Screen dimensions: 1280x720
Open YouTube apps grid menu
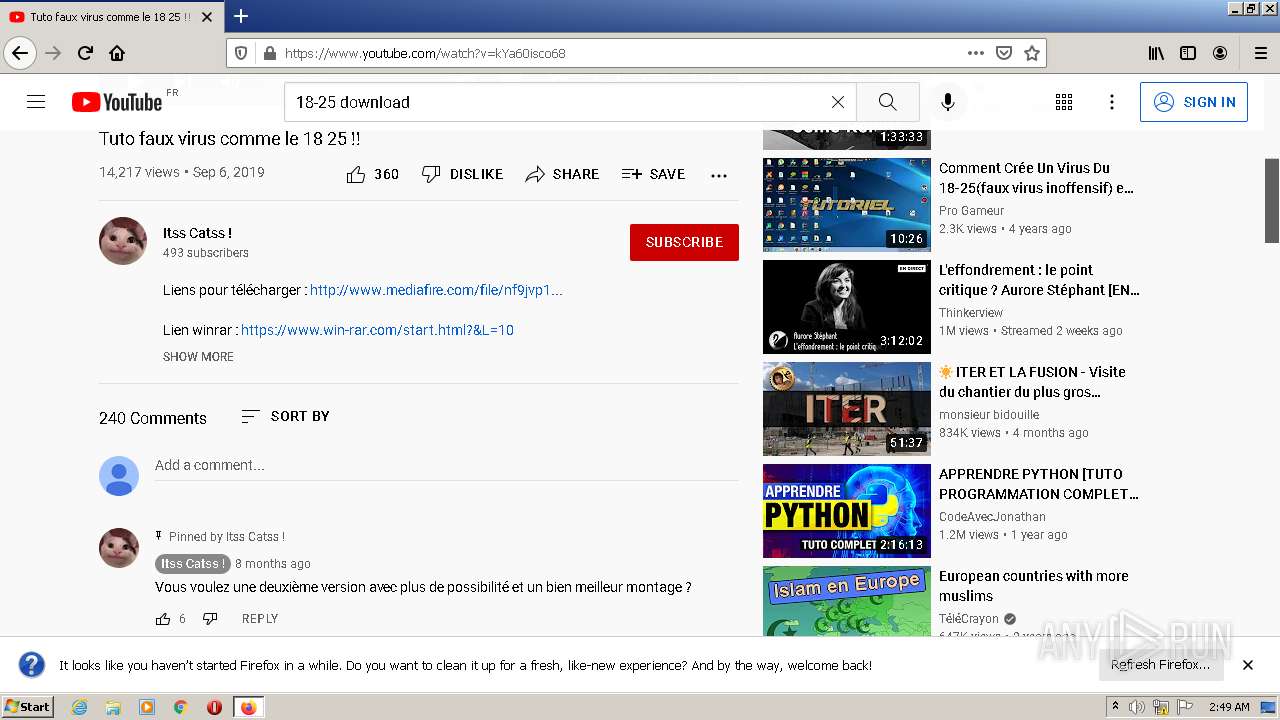[x=1064, y=102]
